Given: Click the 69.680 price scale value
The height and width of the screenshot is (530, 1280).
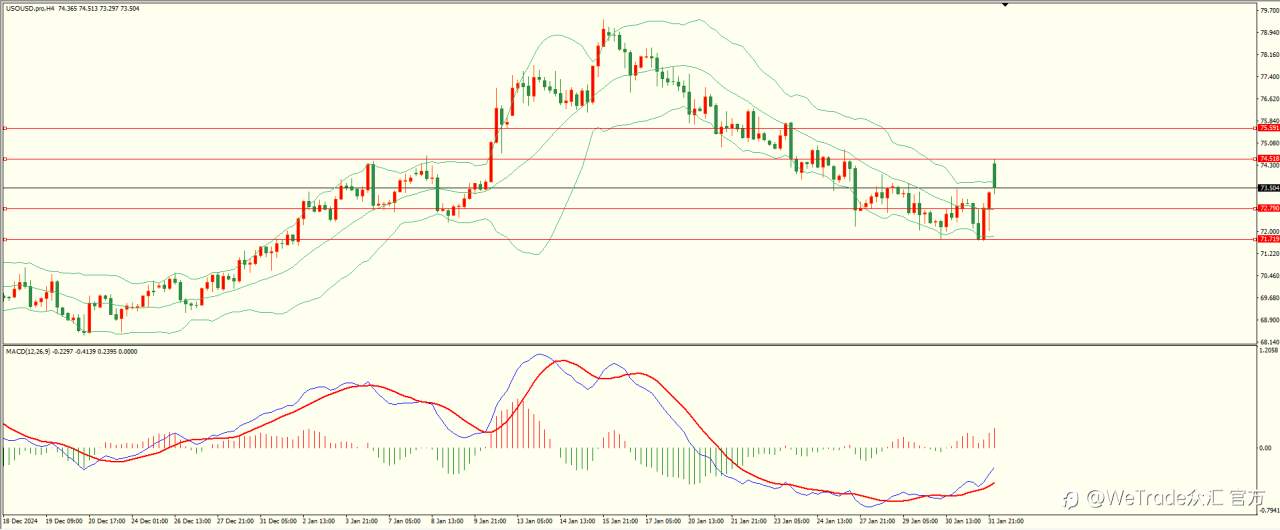Looking at the screenshot, I should pos(1269,298).
